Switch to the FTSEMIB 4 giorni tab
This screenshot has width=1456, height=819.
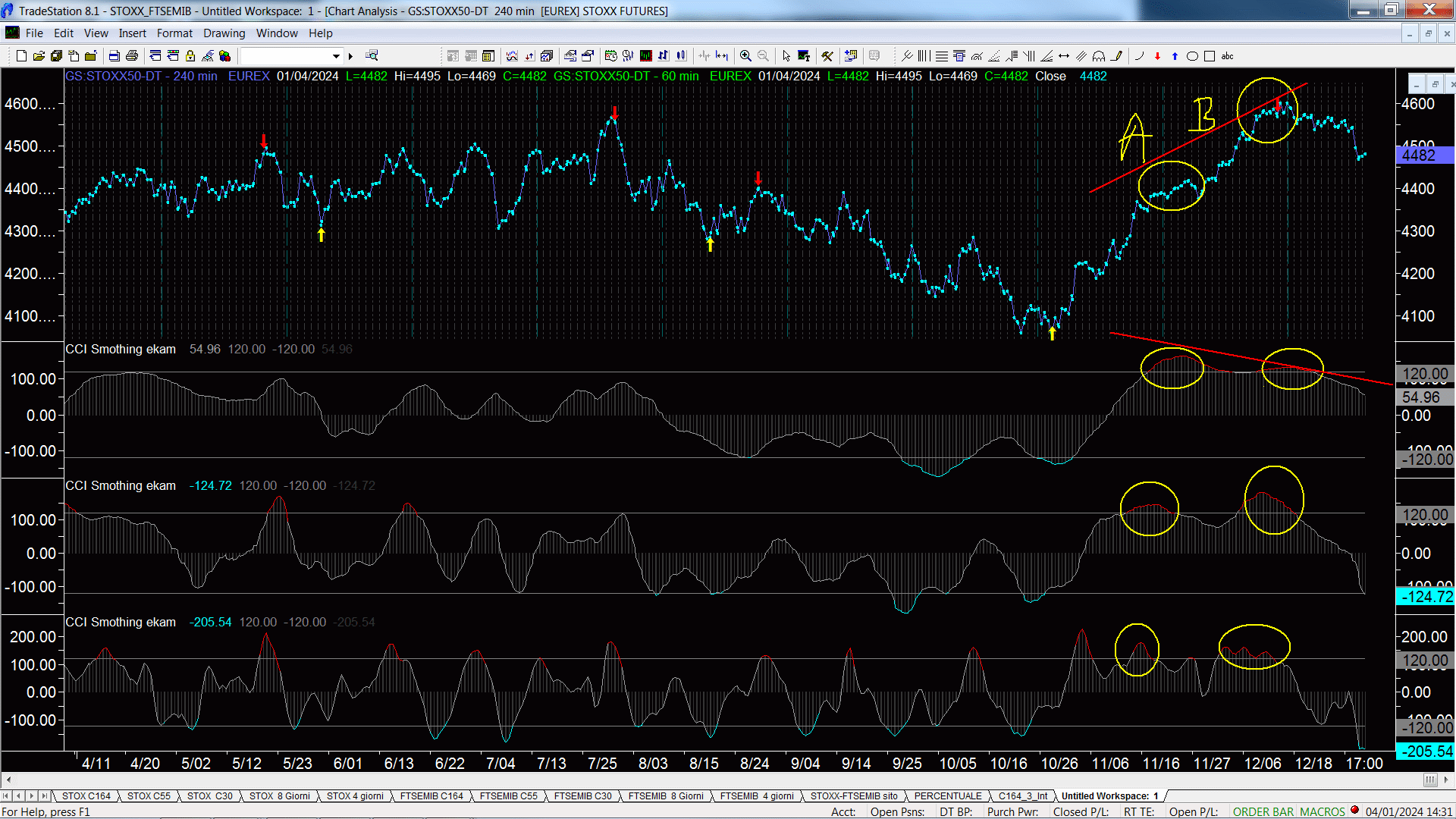click(757, 795)
